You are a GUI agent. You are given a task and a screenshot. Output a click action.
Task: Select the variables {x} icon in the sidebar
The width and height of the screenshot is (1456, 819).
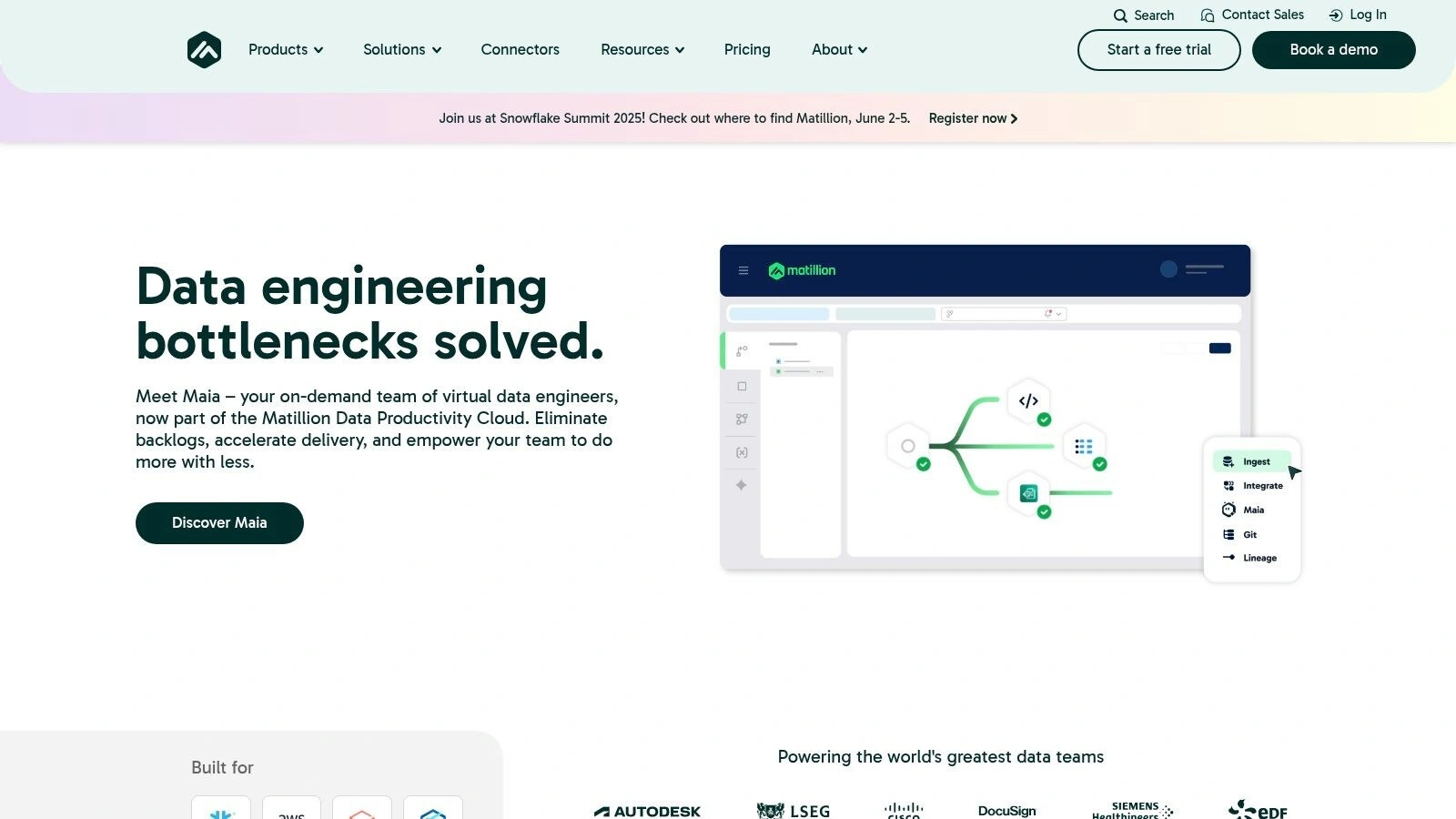click(742, 452)
